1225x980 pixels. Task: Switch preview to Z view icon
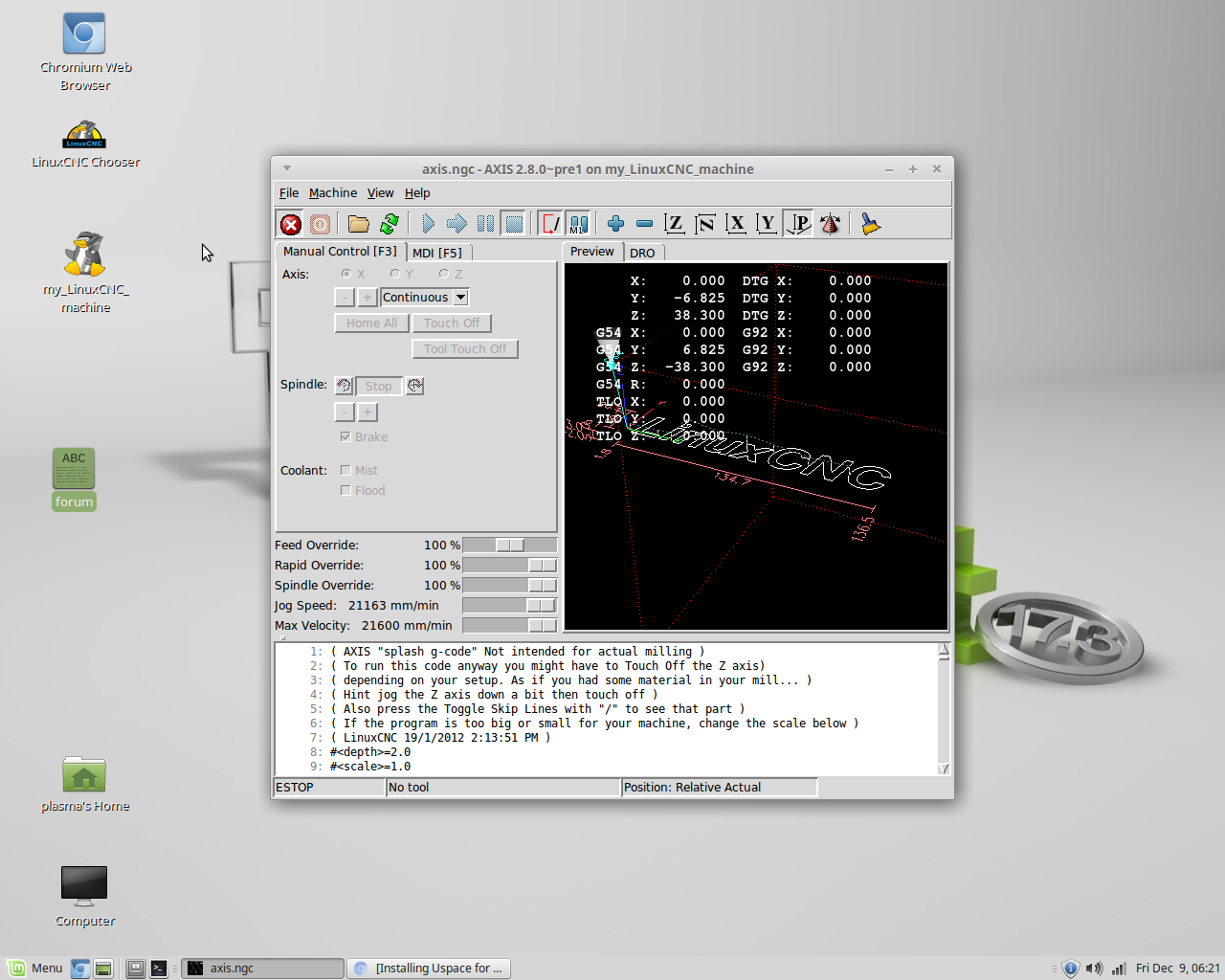pyautogui.click(x=675, y=223)
